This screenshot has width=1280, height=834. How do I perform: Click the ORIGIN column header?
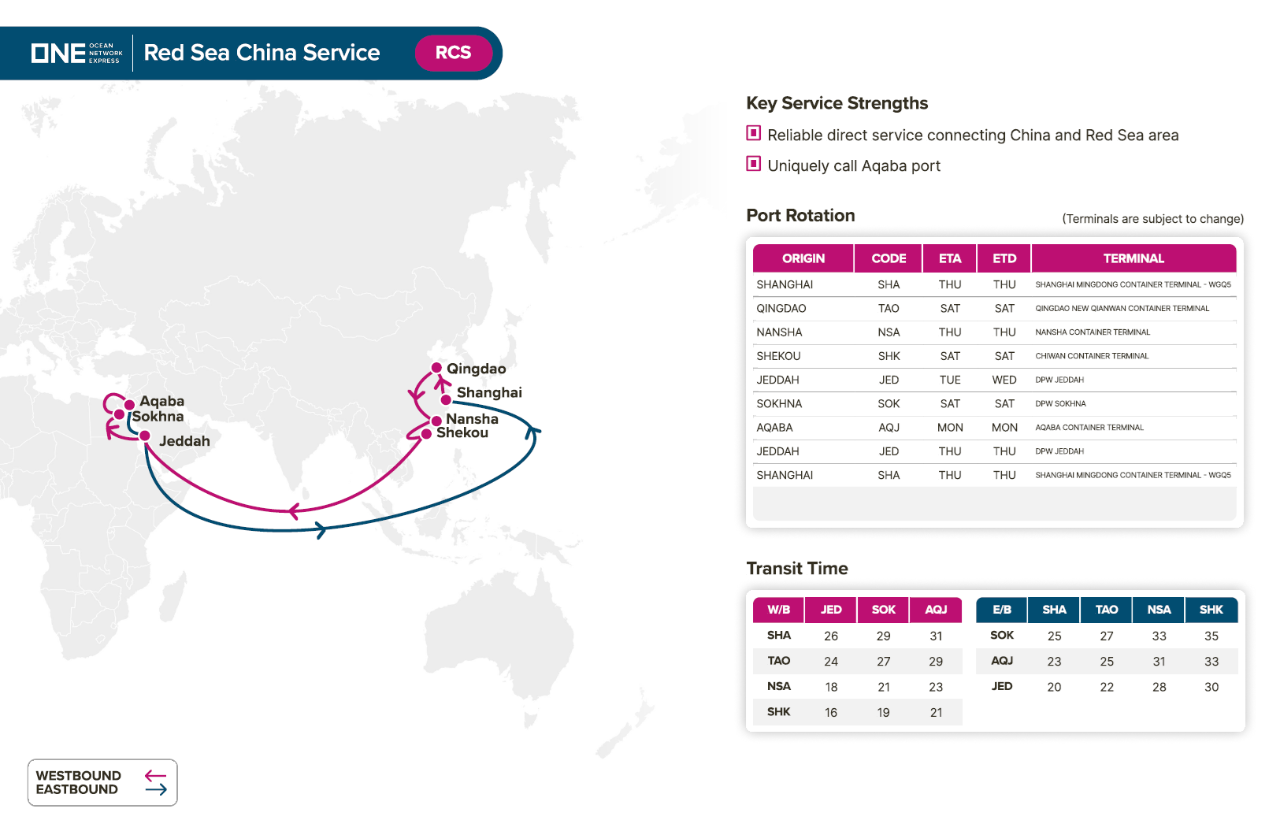(803, 258)
